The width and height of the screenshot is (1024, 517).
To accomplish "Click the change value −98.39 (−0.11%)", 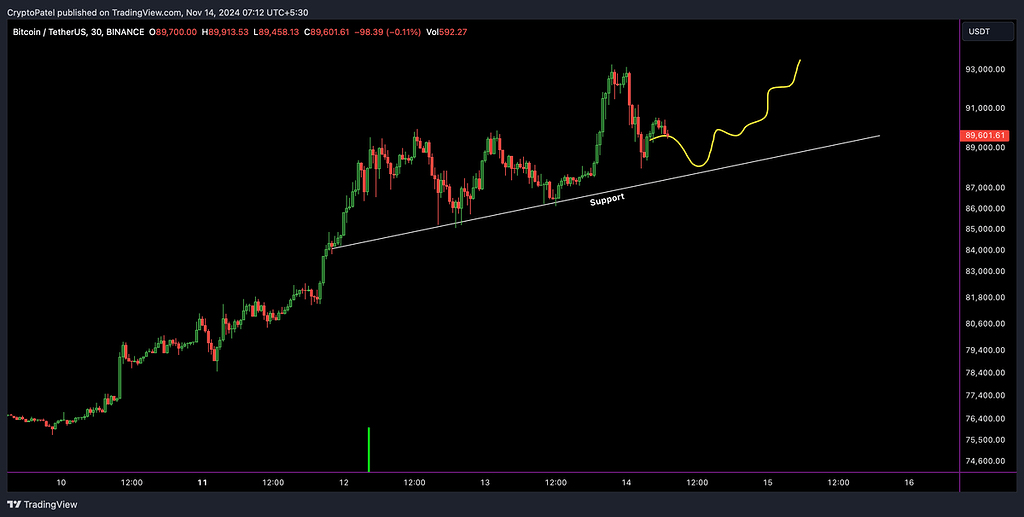I will (x=387, y=32).
